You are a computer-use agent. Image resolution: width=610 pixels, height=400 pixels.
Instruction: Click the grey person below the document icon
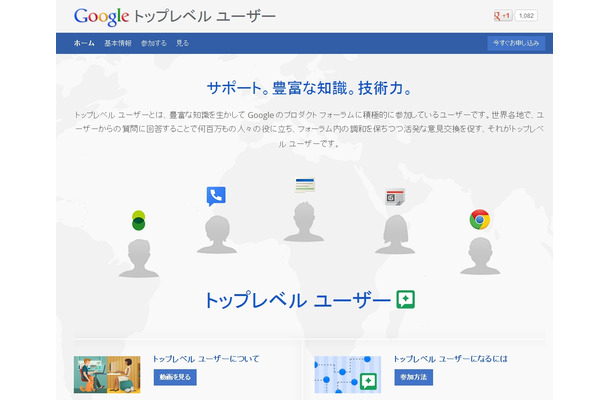[x=304, y=222]
